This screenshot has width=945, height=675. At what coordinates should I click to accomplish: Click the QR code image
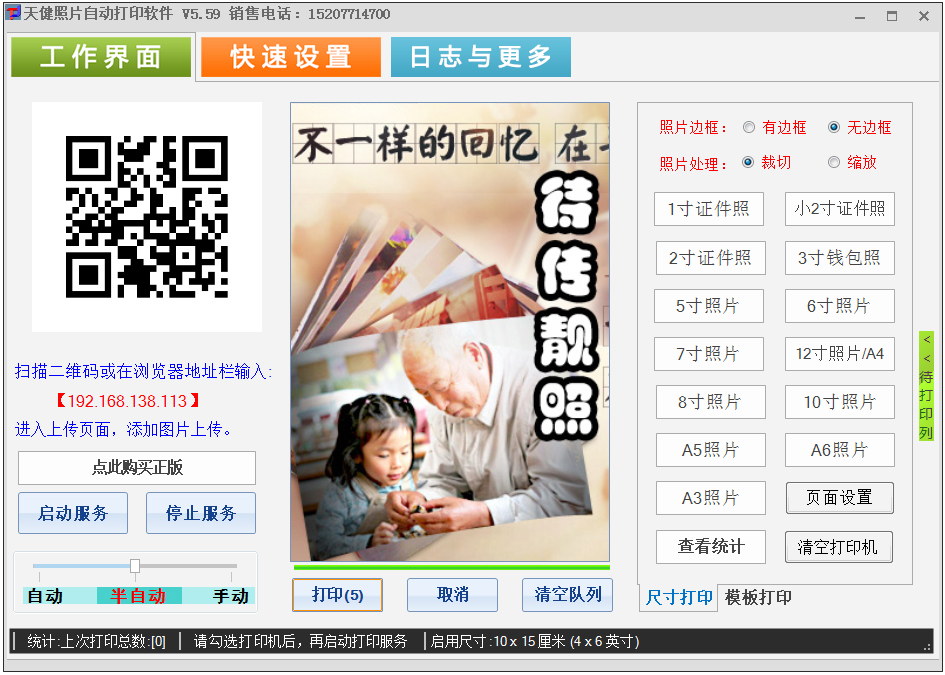146,217
